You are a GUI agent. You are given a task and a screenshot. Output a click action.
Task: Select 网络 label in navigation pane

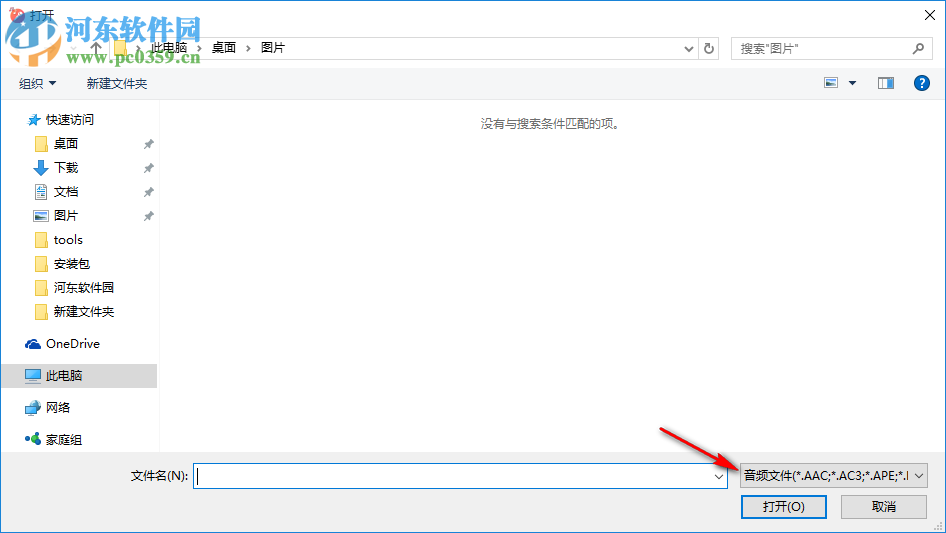click(58, 407)
